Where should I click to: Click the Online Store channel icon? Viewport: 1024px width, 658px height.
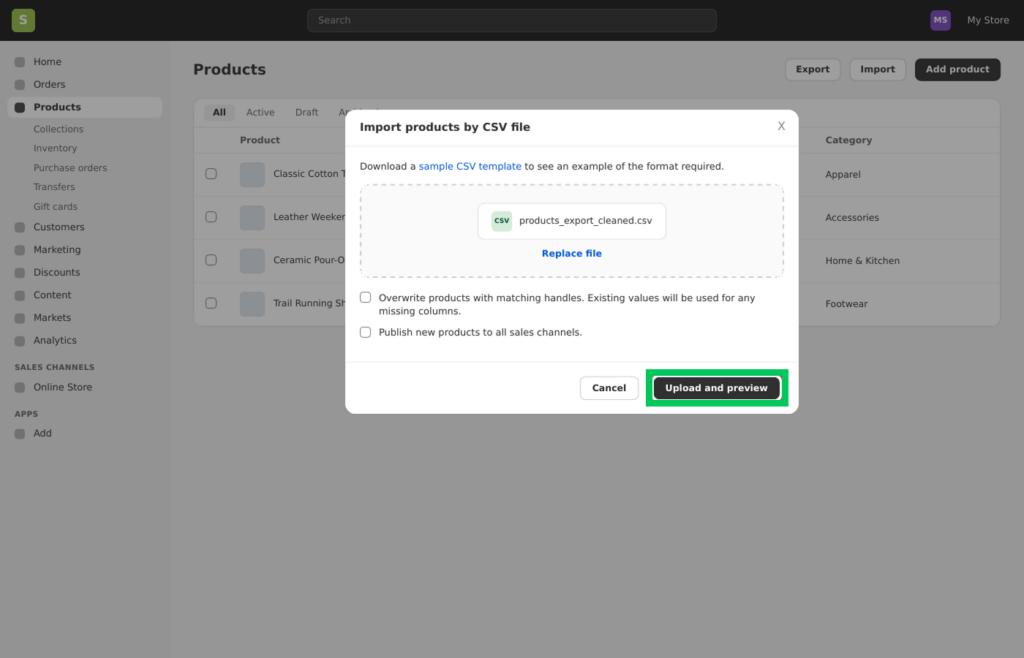pos(20,388)
